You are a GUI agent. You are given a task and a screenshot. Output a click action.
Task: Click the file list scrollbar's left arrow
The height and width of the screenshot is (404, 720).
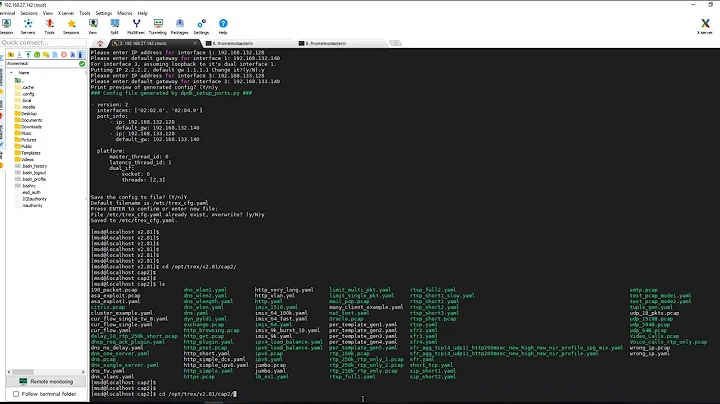[x=9, y=372]
